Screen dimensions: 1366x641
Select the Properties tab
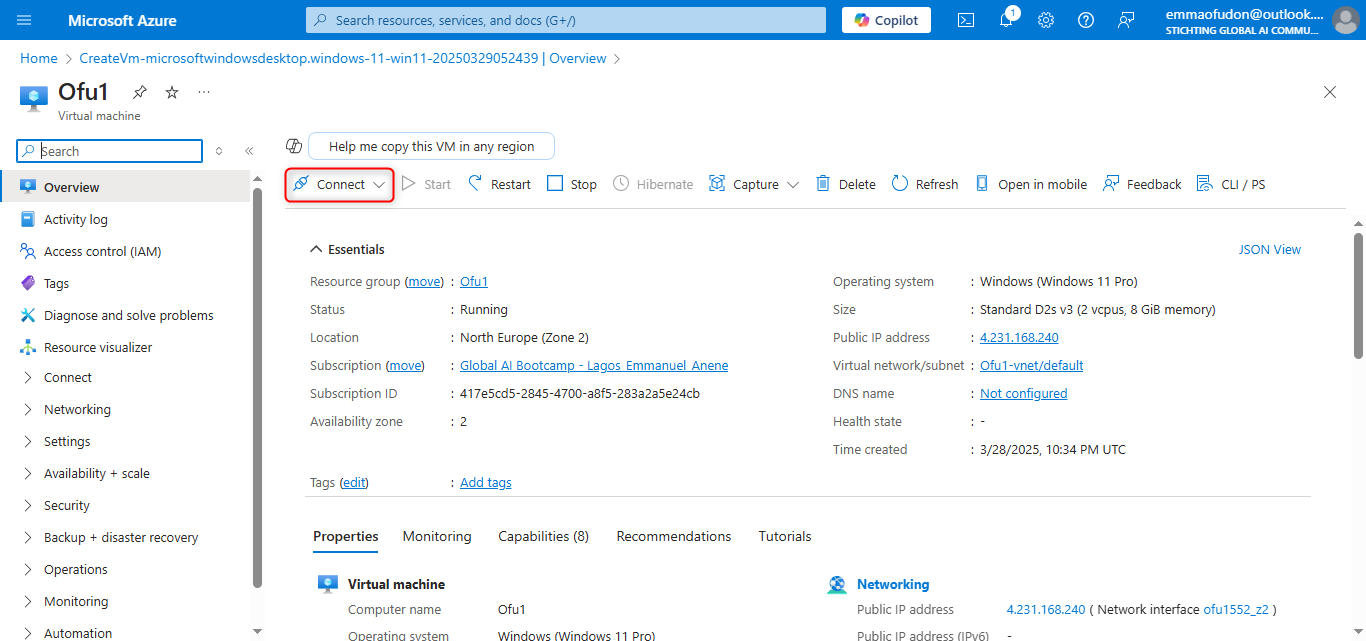(x=346, y=536)
